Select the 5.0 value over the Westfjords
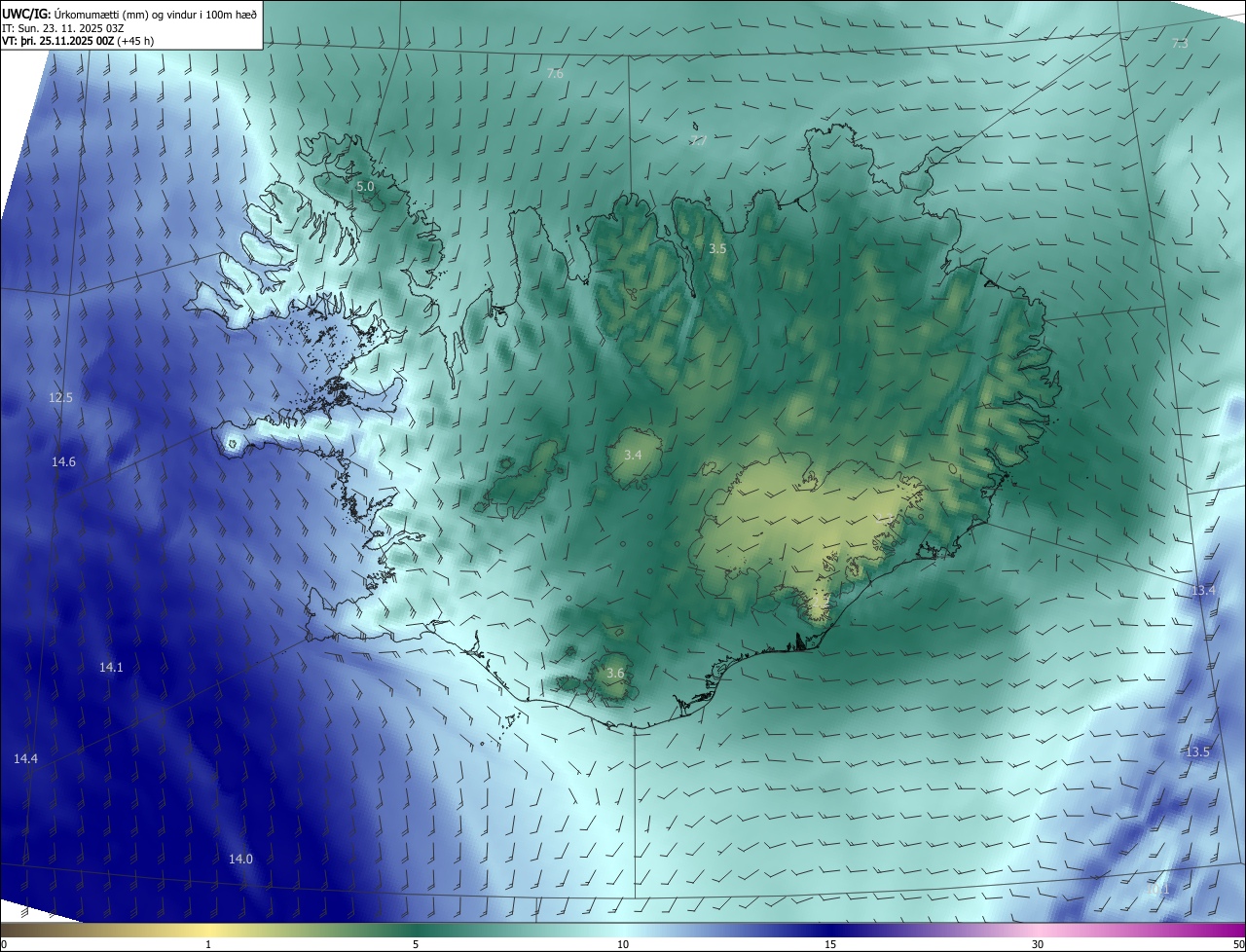Screen dimensions: 1246x952 coord(365,186)
